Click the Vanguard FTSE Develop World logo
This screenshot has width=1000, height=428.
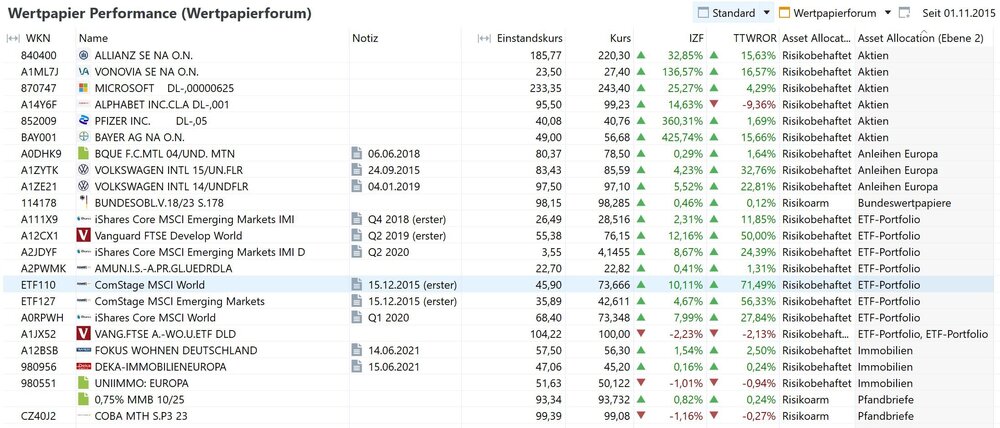pos(84,235)
